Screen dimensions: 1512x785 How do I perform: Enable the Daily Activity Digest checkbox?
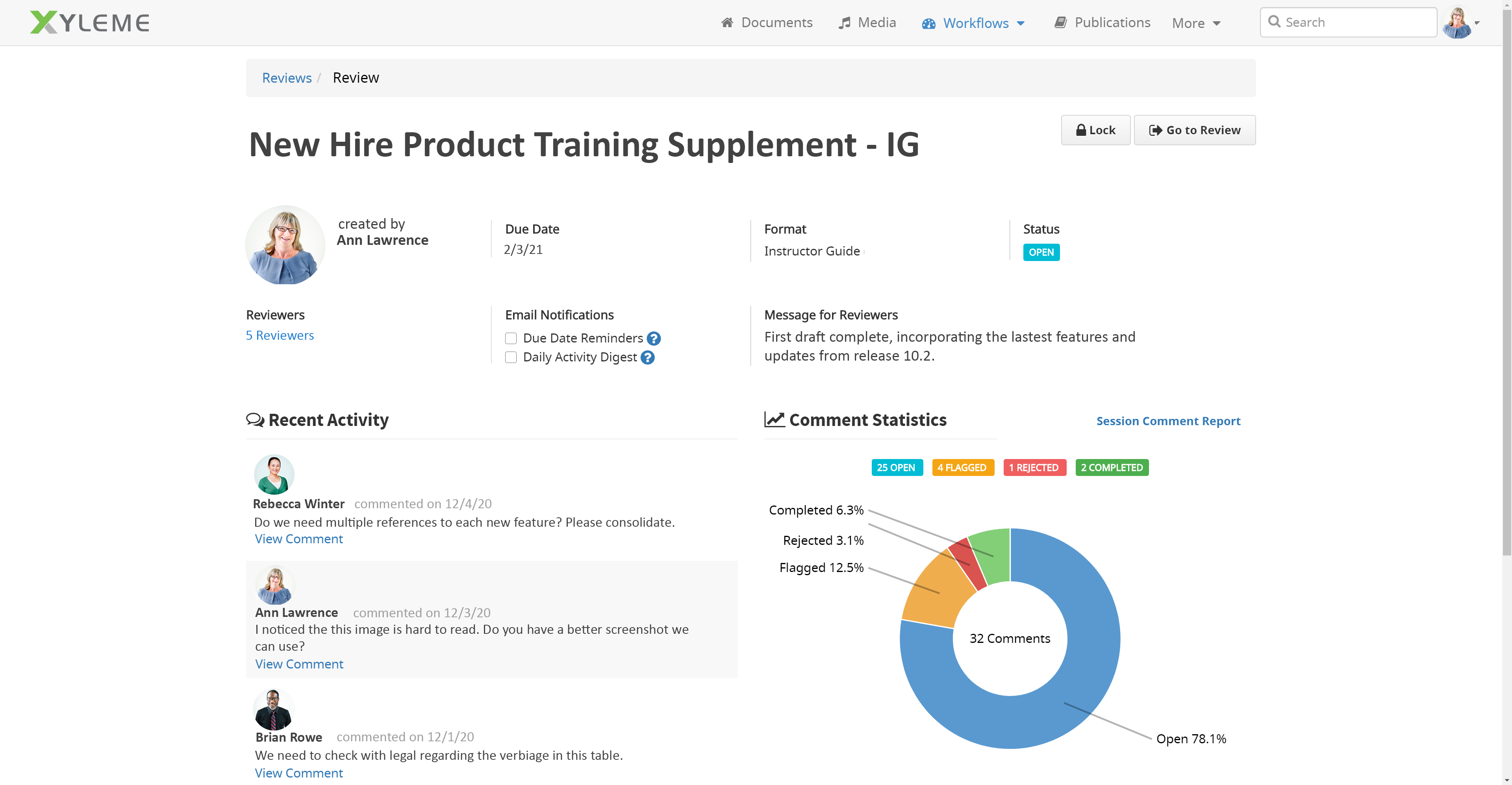pyautogui.click(x=511, y=357)
